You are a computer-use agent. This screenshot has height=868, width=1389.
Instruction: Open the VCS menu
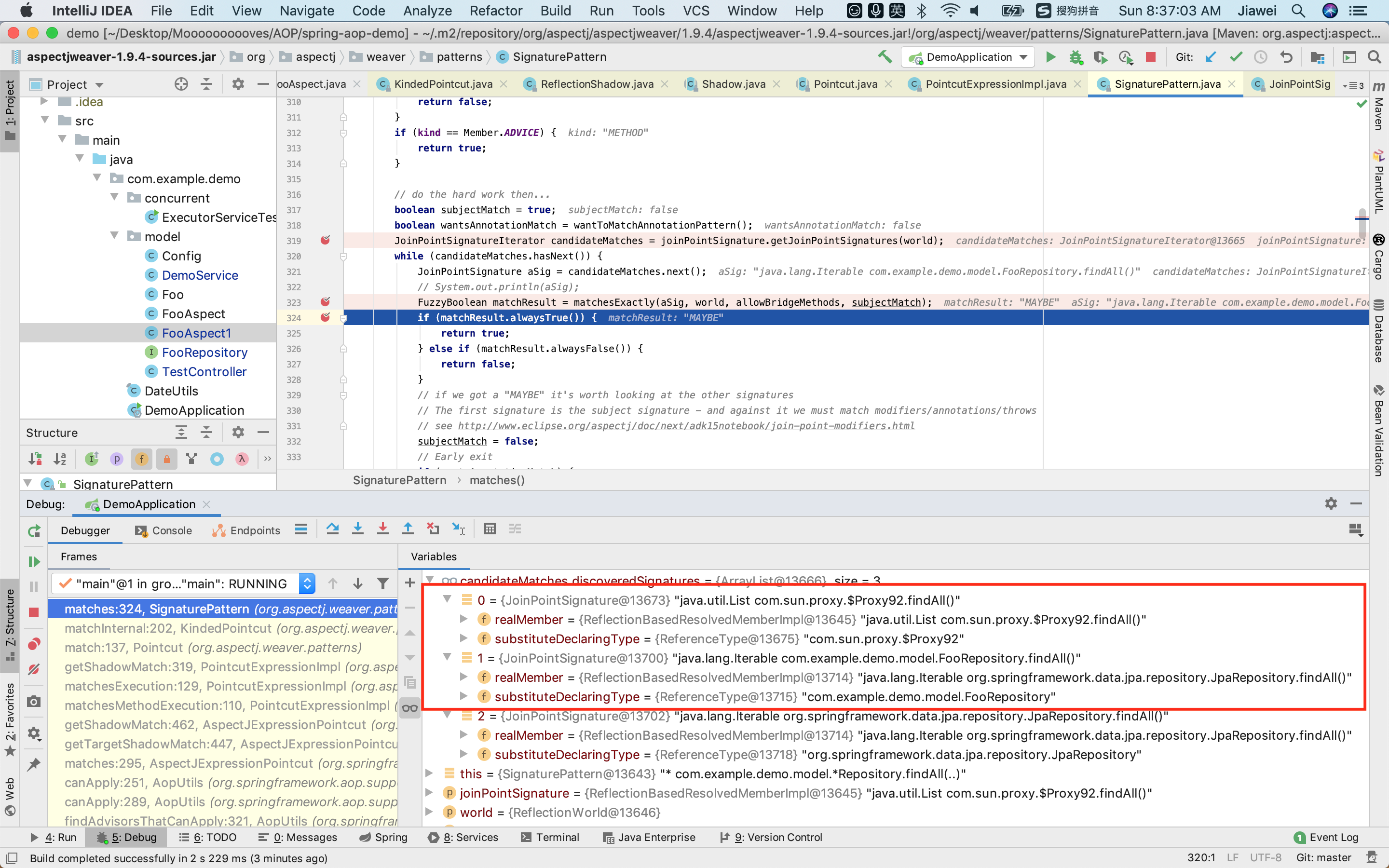tap(695, 11)
